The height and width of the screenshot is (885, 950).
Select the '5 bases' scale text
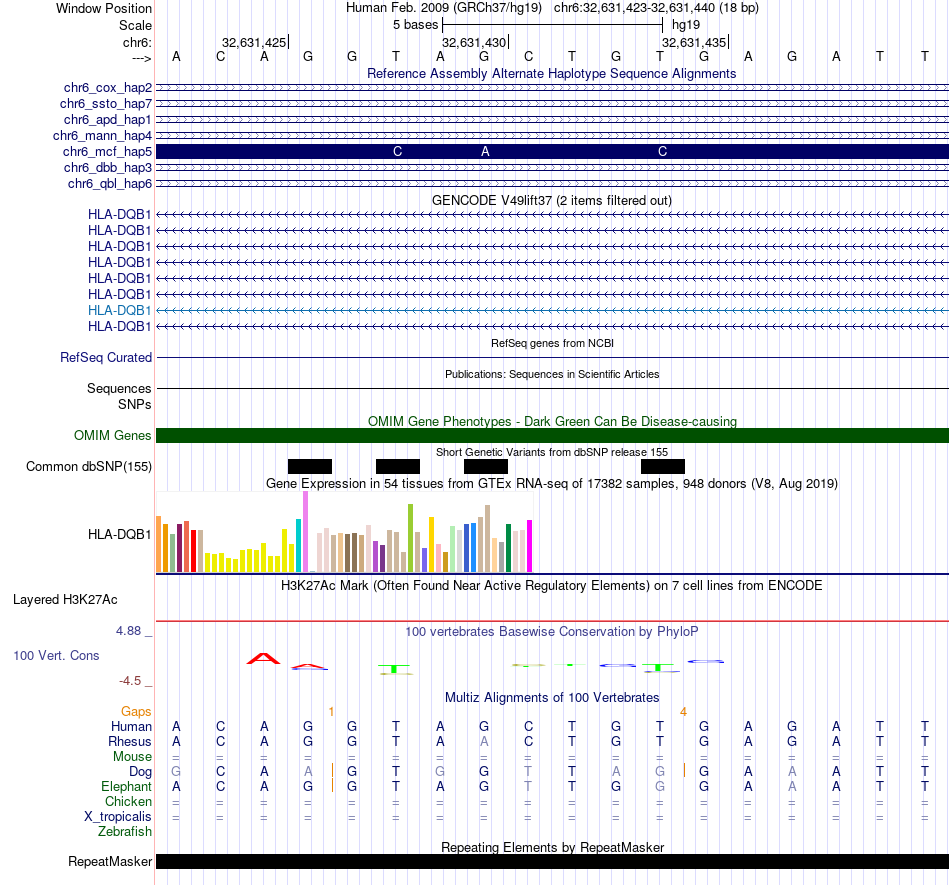coord(416,25)
